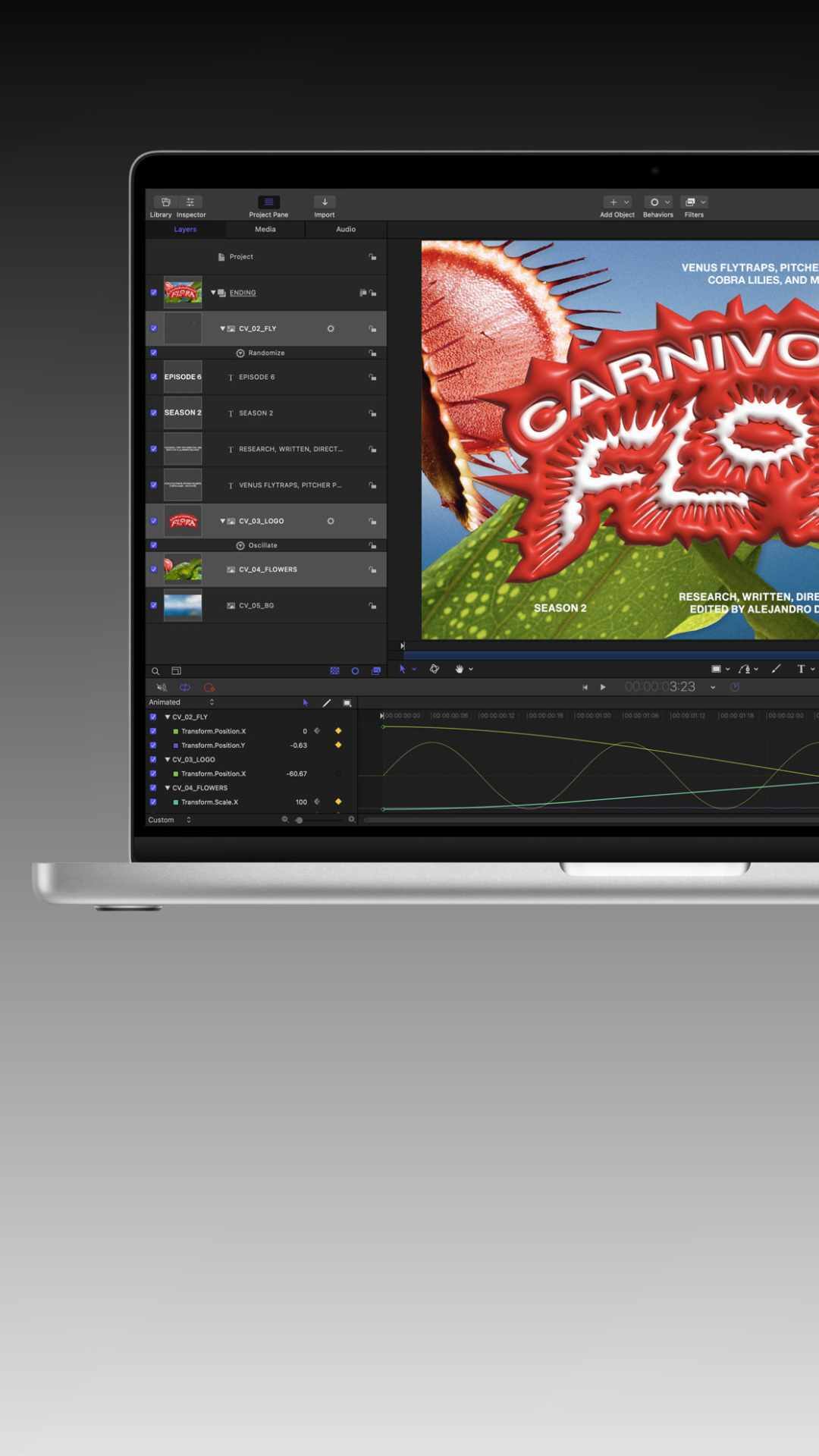This screenshot has height=1456, width=819.
Task: Click the Add Object button
Action: (617, 202)
